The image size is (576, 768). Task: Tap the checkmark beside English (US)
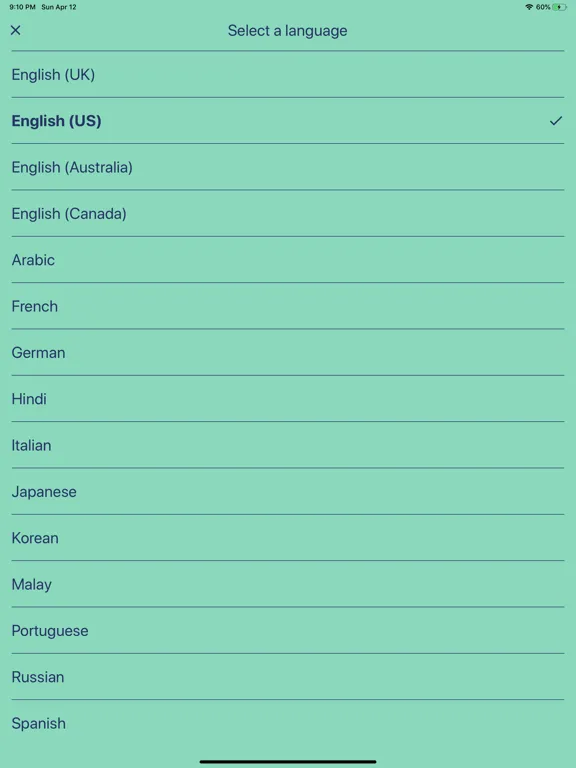[x=555, y=120]
